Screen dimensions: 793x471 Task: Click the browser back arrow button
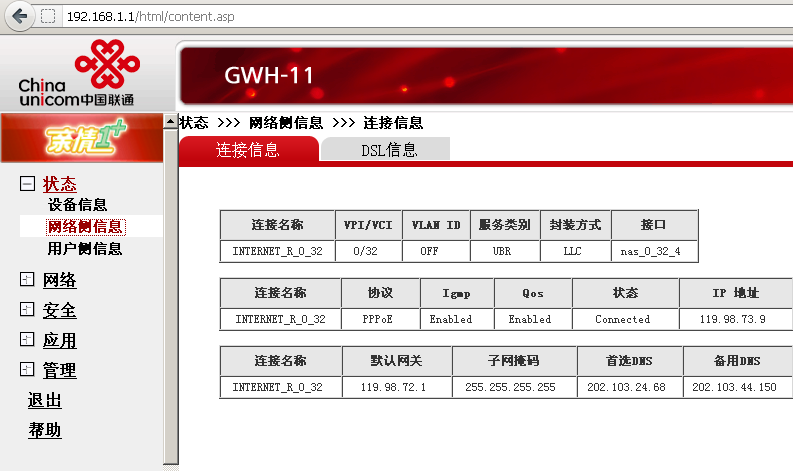[19, 16]
